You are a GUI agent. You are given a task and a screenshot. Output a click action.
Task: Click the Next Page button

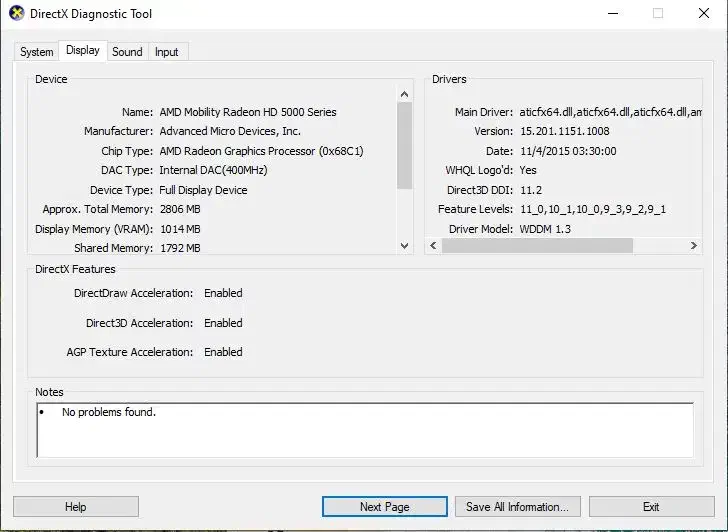click(x=385, y=507)
